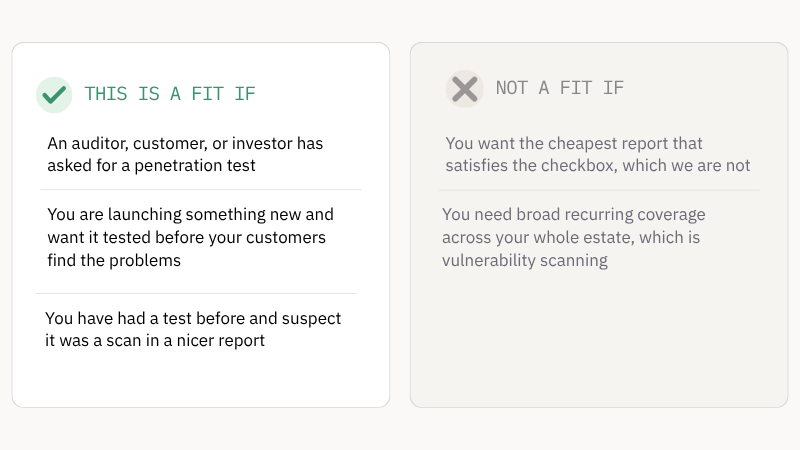Click the 'cheapest report' list item
Screen dimensions: 800x450
point(597,154)
